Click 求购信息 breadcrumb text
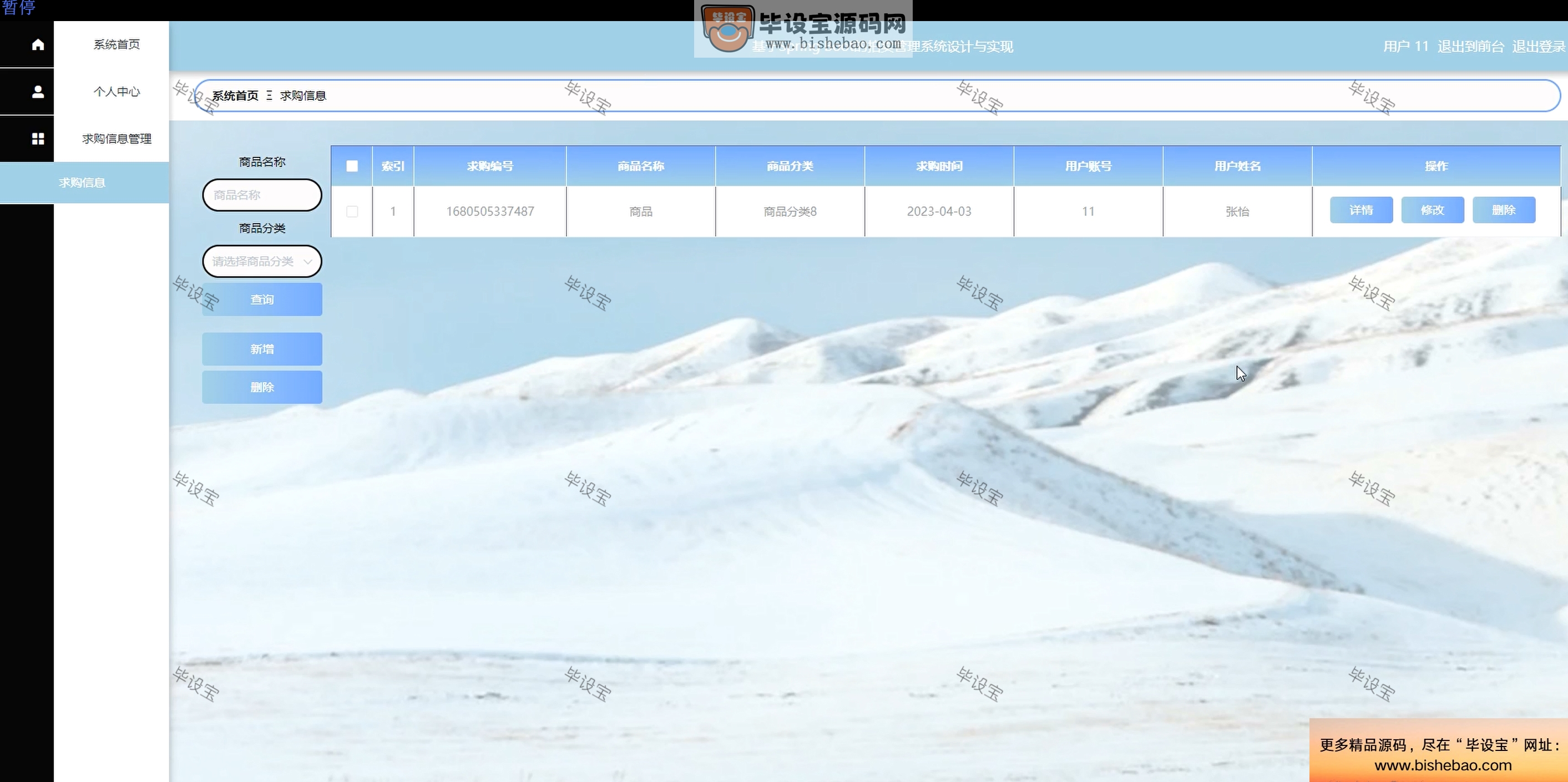Viewport: 1568px width, 782px height. (x=303, y=95)
